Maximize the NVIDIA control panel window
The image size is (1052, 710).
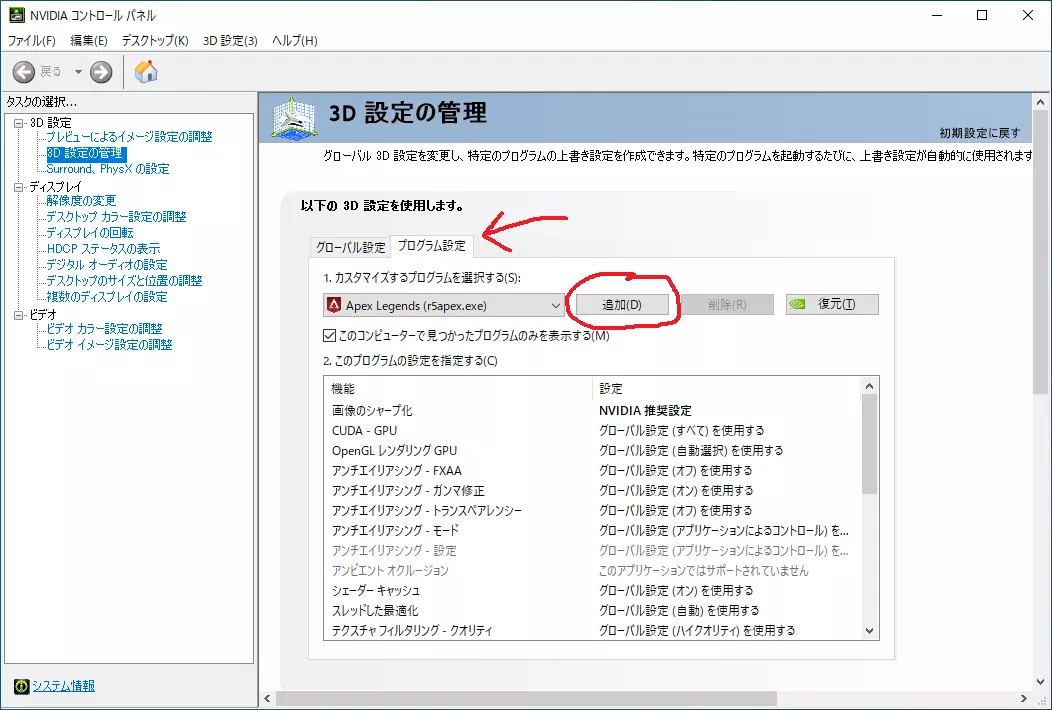982,15
